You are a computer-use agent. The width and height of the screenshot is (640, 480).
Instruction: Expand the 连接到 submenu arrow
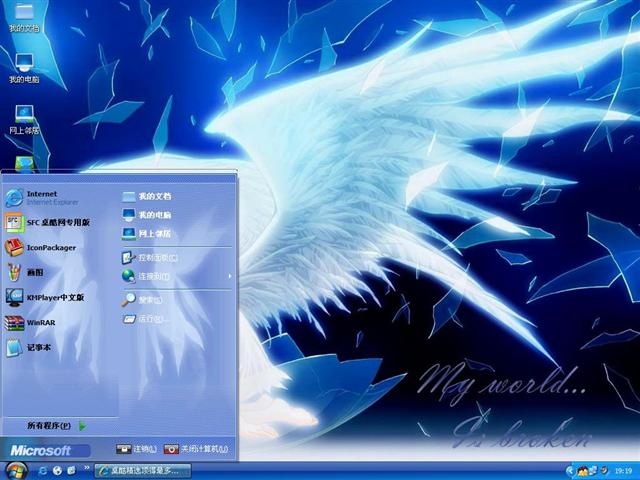pos(230,276)
